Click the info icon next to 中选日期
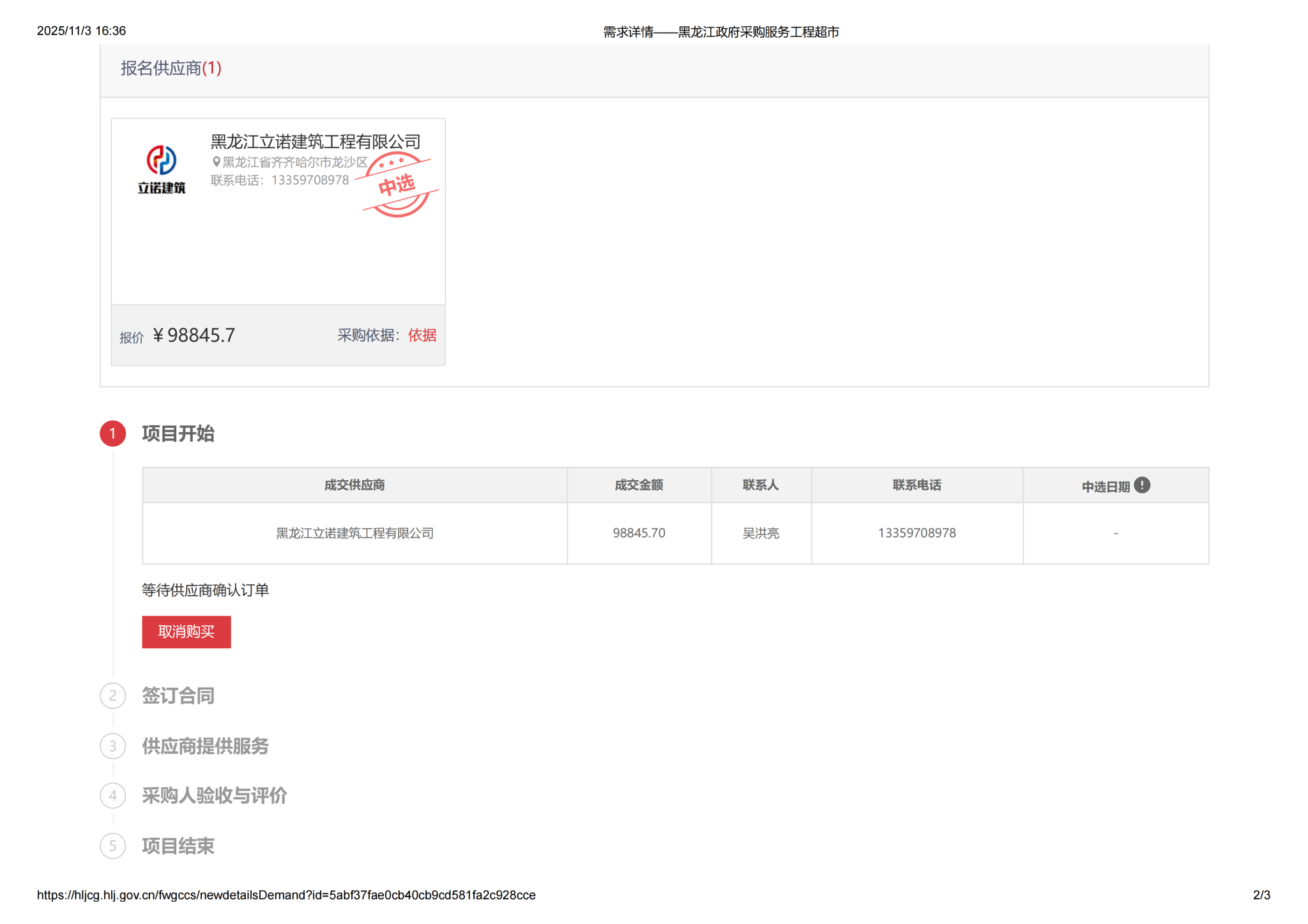Viewport: 1308px width, 924px height. pos(1142,485)
